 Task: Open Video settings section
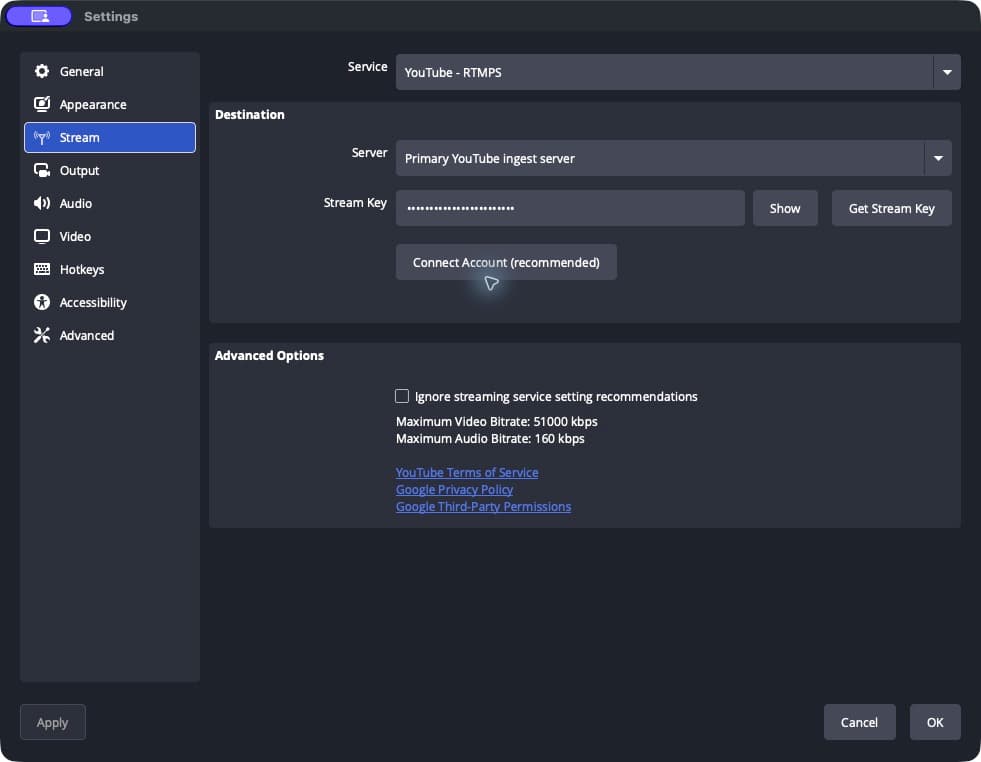[x=109, y=236]
